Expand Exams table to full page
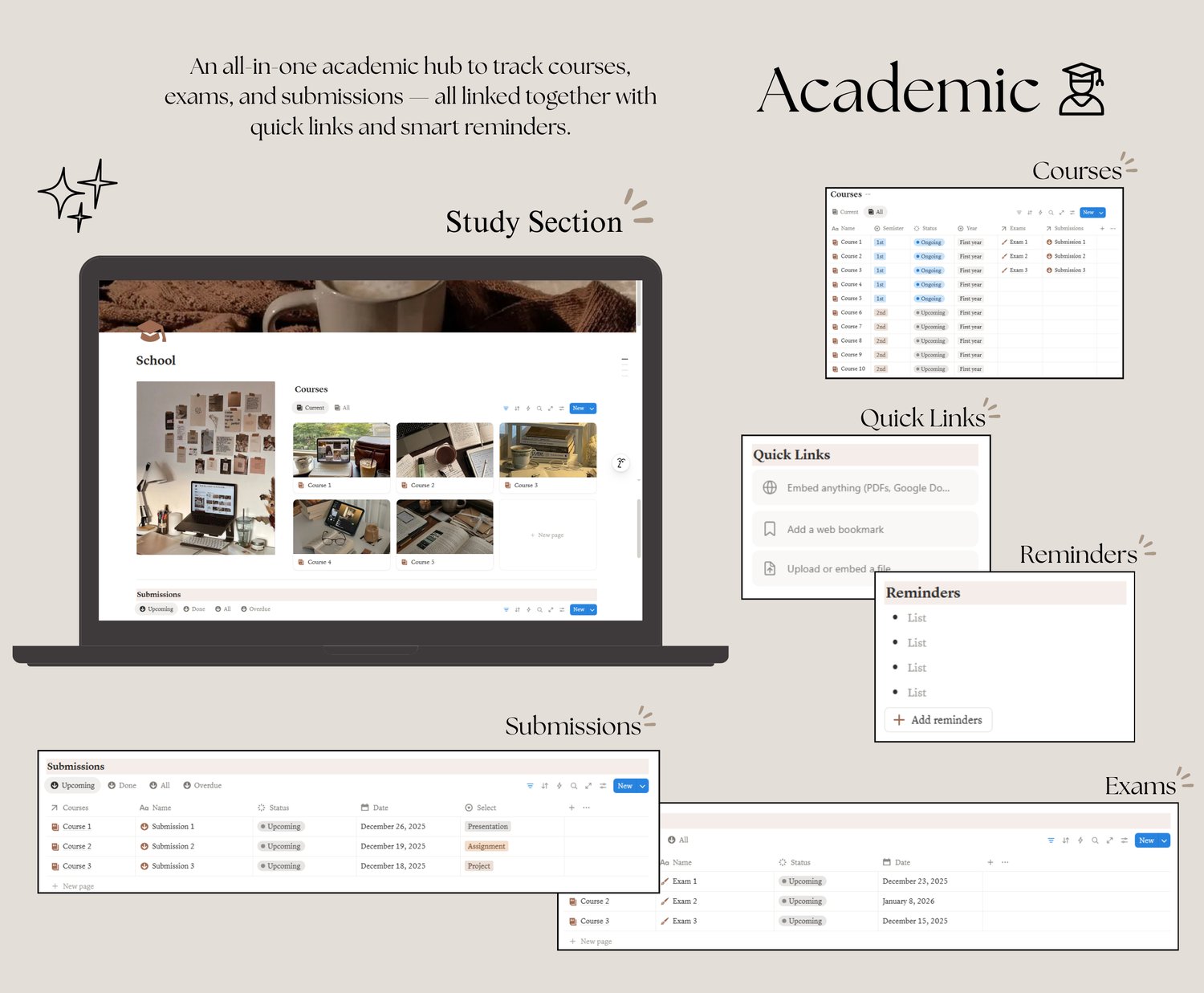 [1109, 840]
